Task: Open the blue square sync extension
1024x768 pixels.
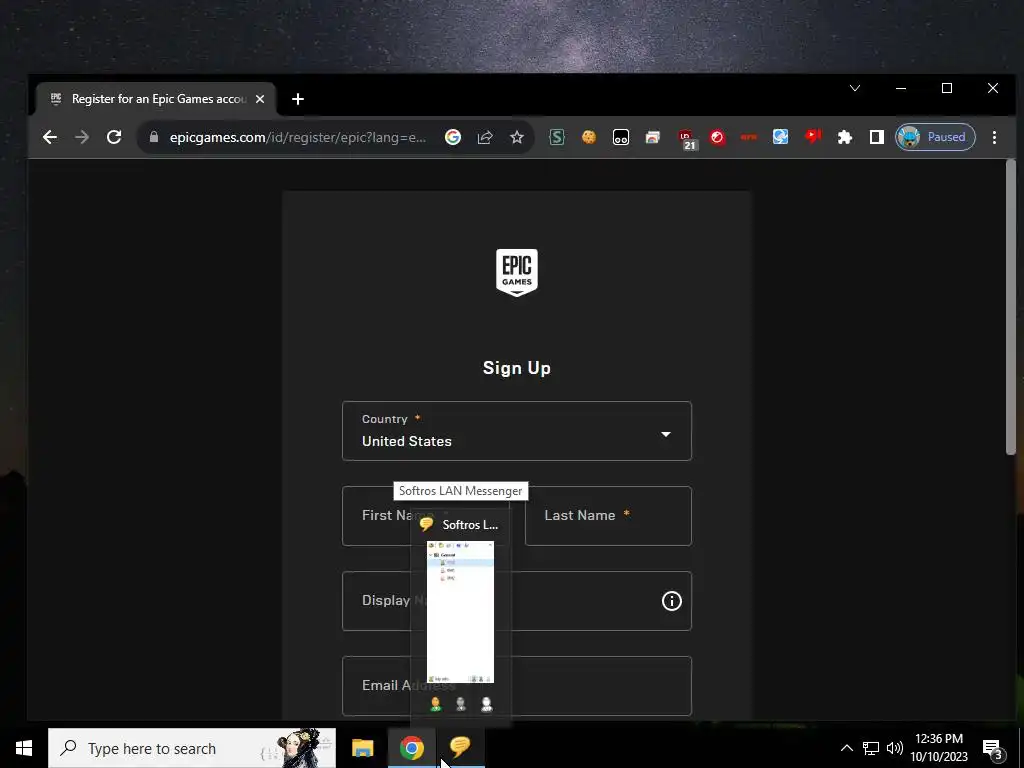Action: click(780, 136)
